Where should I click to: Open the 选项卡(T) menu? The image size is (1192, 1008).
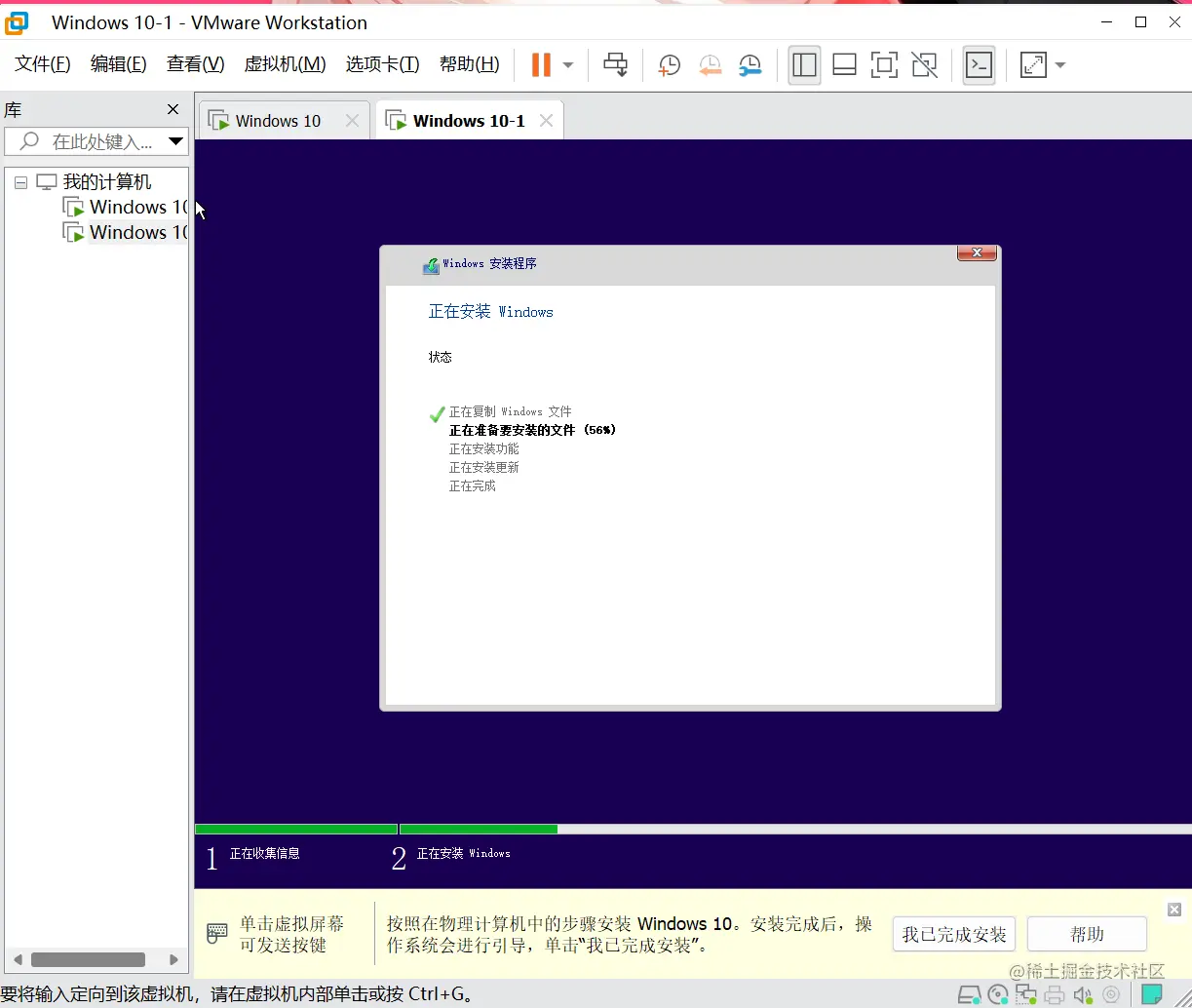click(382, 64)
